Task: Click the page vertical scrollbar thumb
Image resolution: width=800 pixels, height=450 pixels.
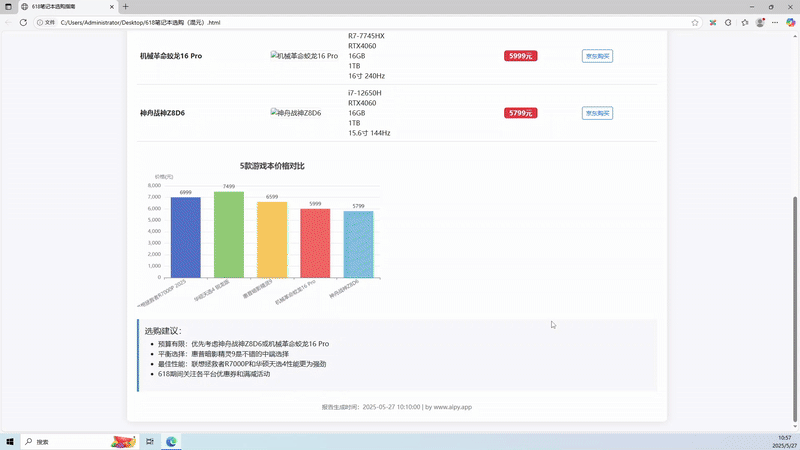Action: click(x=794, y=310)
